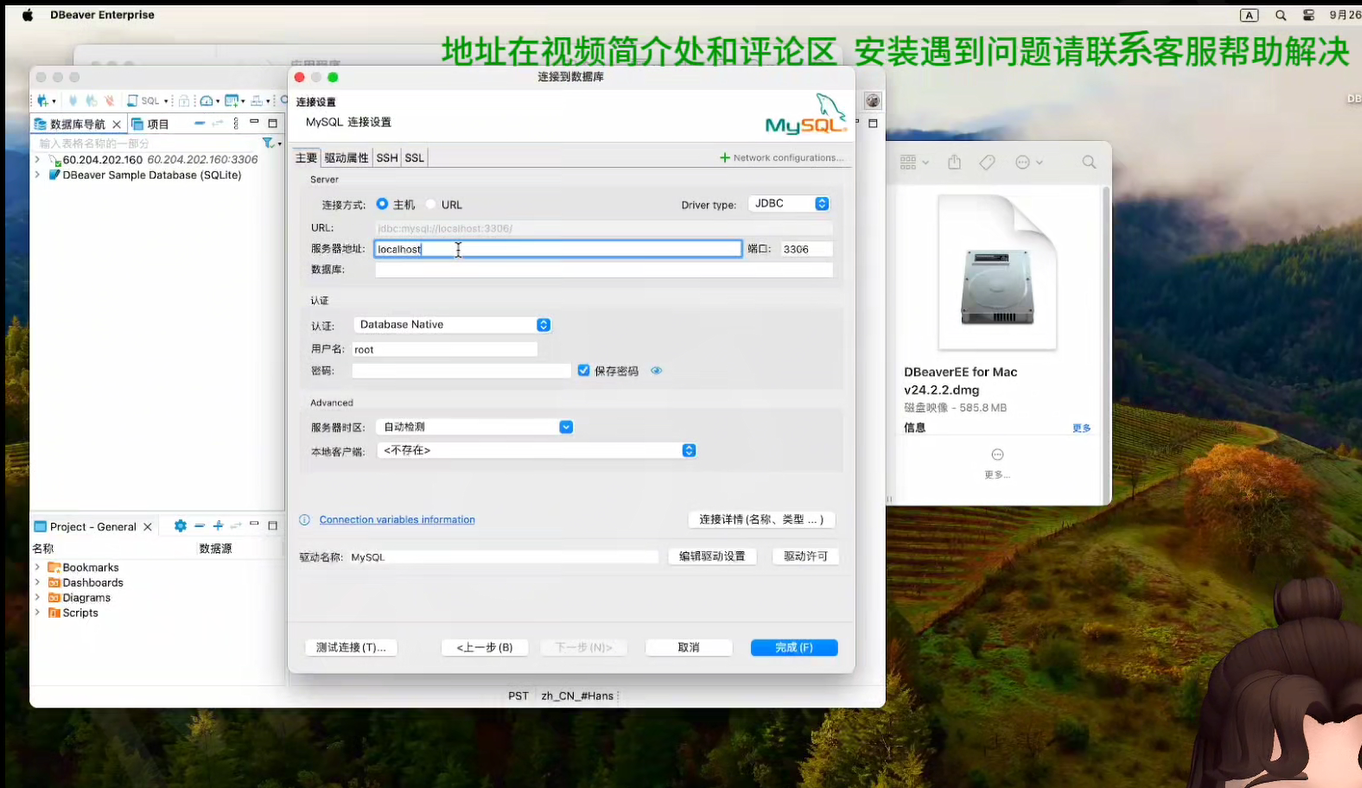Viewport: 1362px width, 788px height.
Task: Show password with the eye icon
Action: point(656,370)
